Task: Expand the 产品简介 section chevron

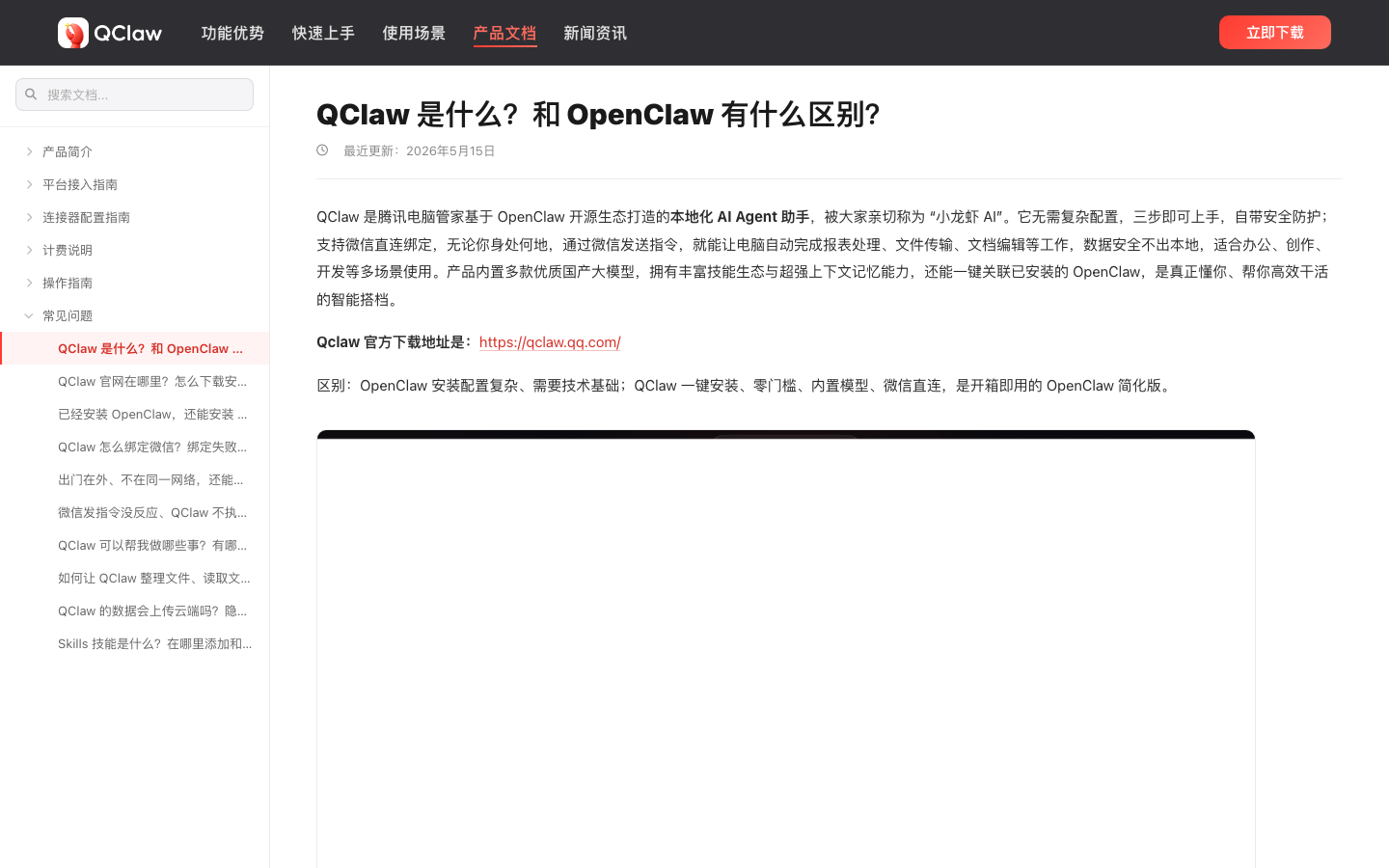Action: [29, 151]
